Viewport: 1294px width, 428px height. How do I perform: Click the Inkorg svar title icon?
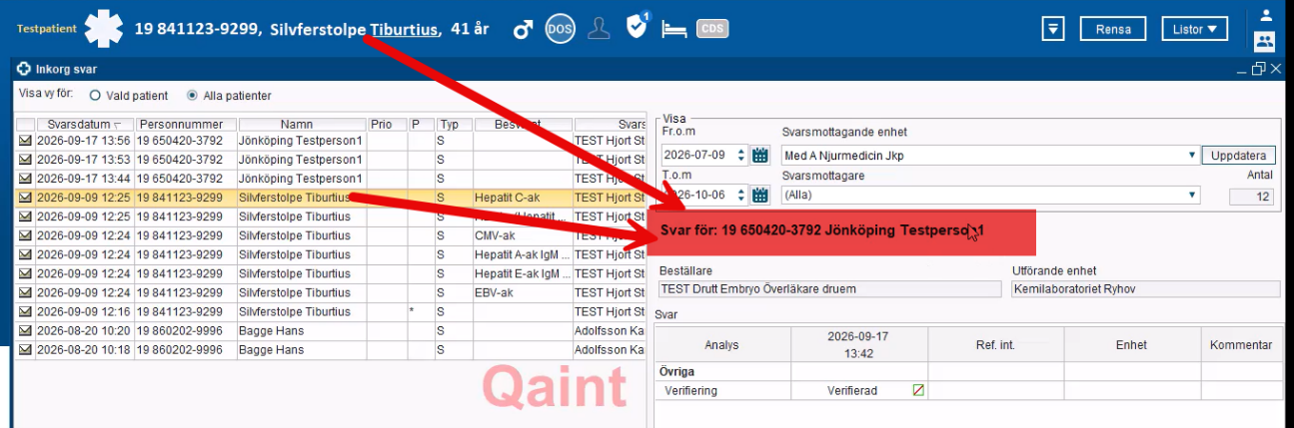tap(25, 69)
